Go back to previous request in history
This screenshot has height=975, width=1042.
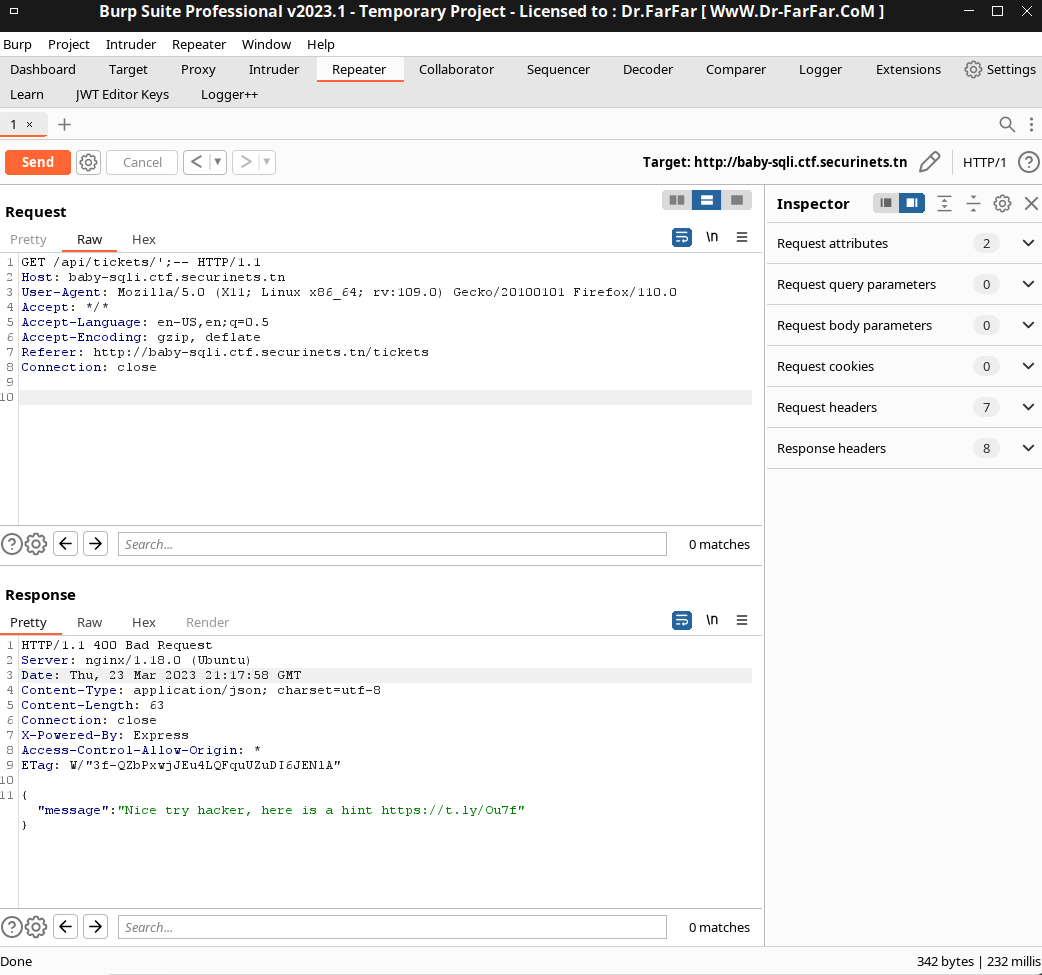tap(196, 162)
